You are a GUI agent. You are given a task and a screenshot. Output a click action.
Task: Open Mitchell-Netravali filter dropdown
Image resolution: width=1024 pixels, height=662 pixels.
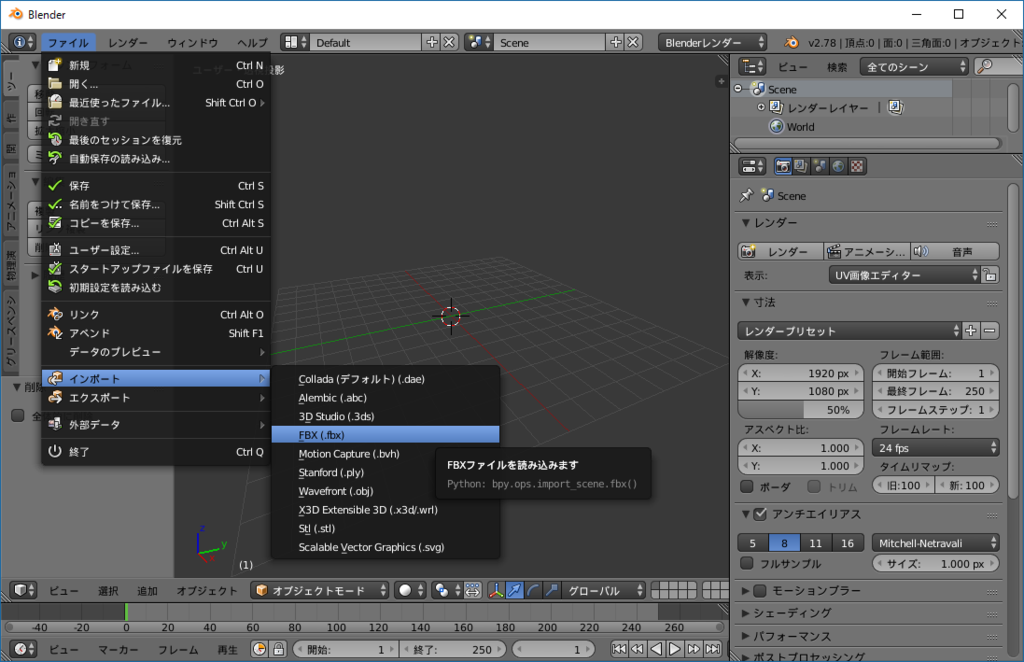[x=935, y=543]
